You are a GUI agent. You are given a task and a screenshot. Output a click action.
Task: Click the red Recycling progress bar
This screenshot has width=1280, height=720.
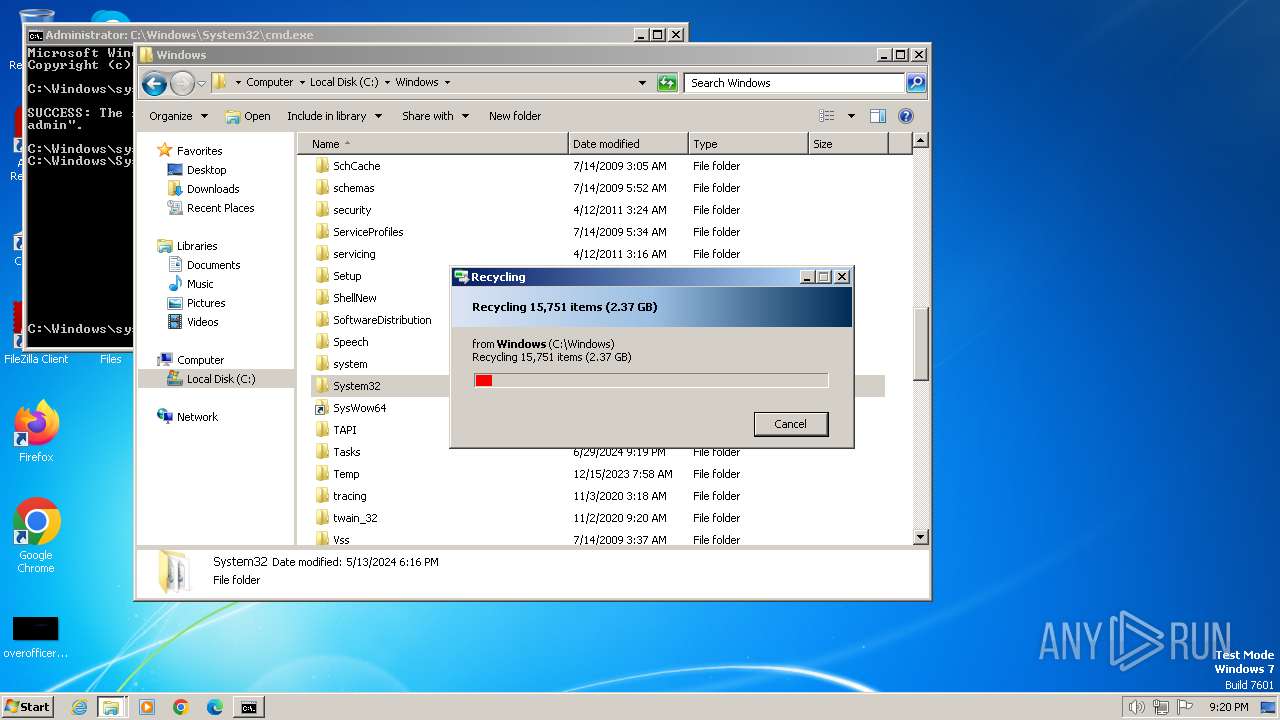(x=651, y=380)
